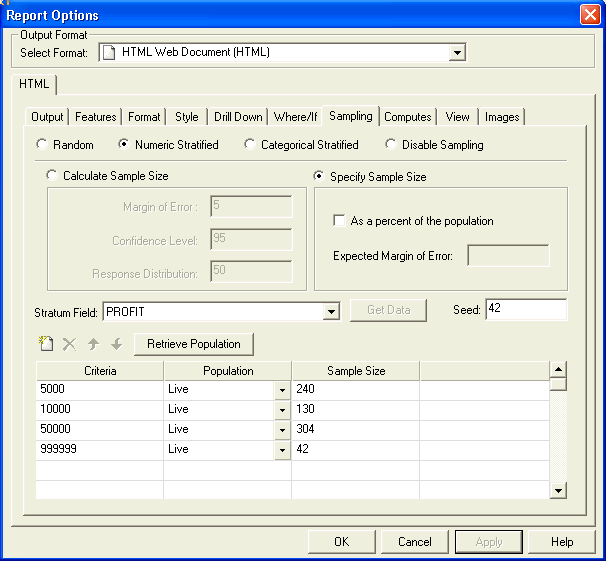Open Population dropdown for the 10000 row
The width and height of the screenshot is (606, 561).
(283, 410)
